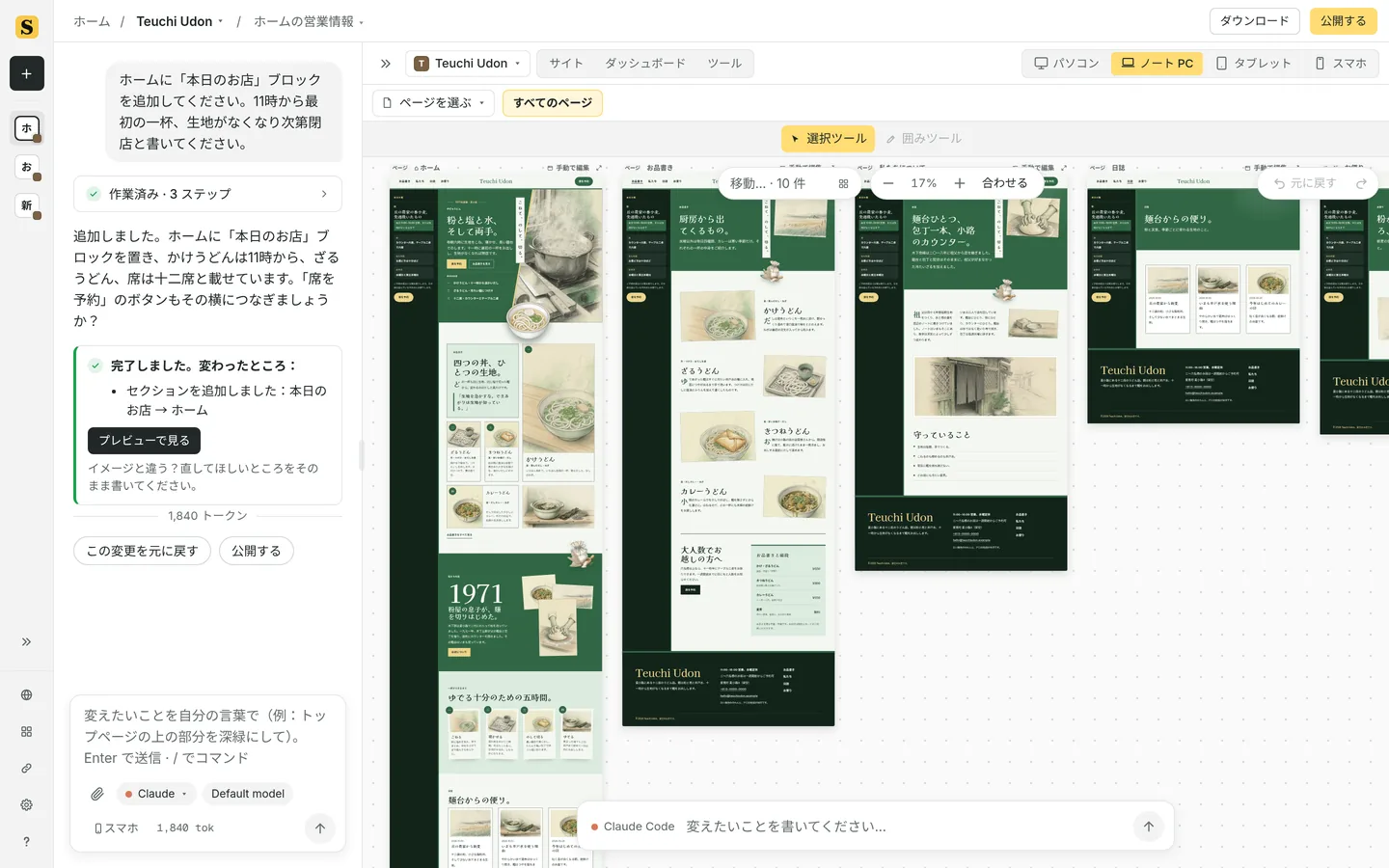1389x868 pixels.
Task: Activate the 囲みツール
Action: pyautogui.click(x=923, y=139)
